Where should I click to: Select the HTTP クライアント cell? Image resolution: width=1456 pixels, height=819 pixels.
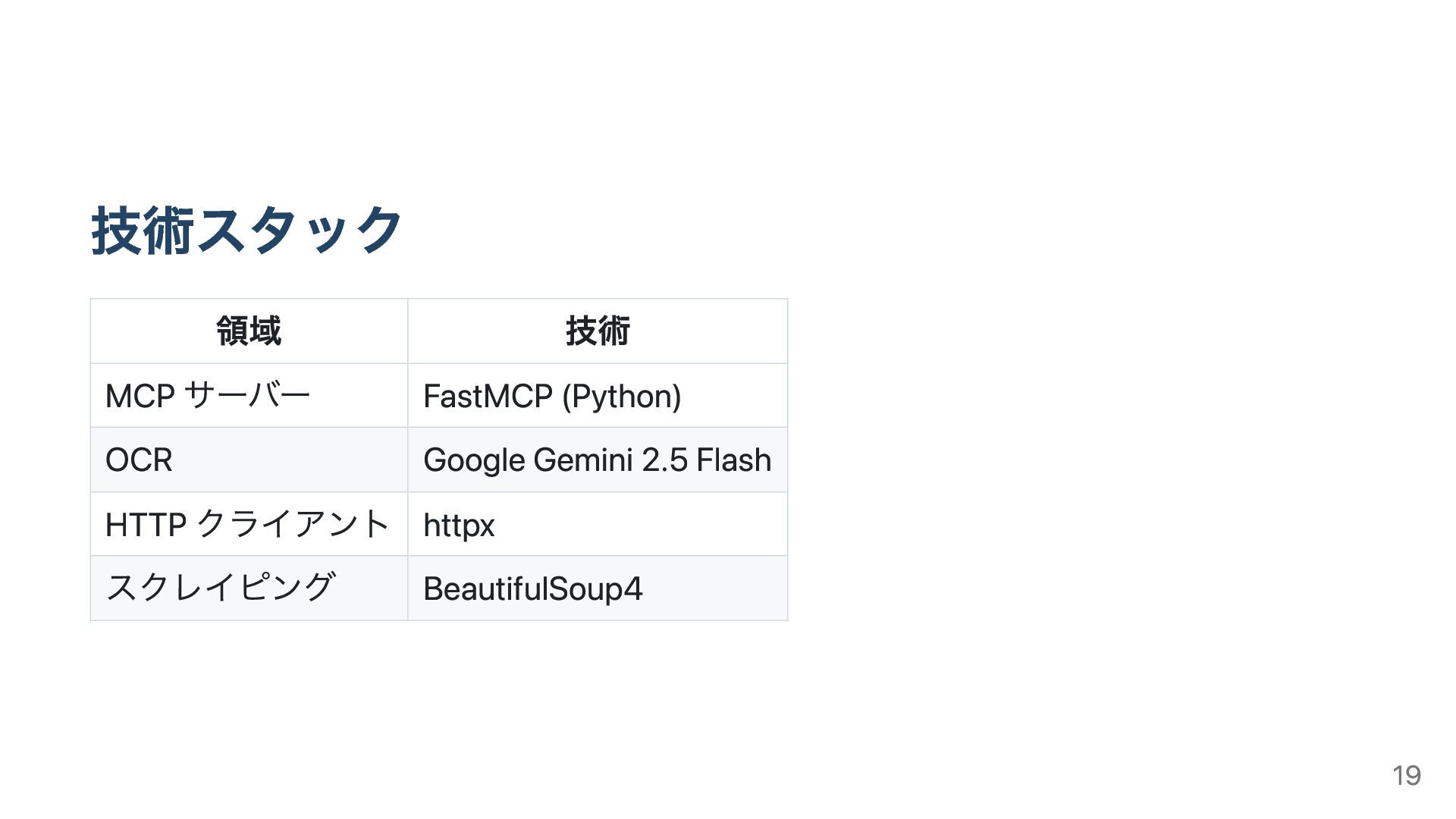[249, 524]
